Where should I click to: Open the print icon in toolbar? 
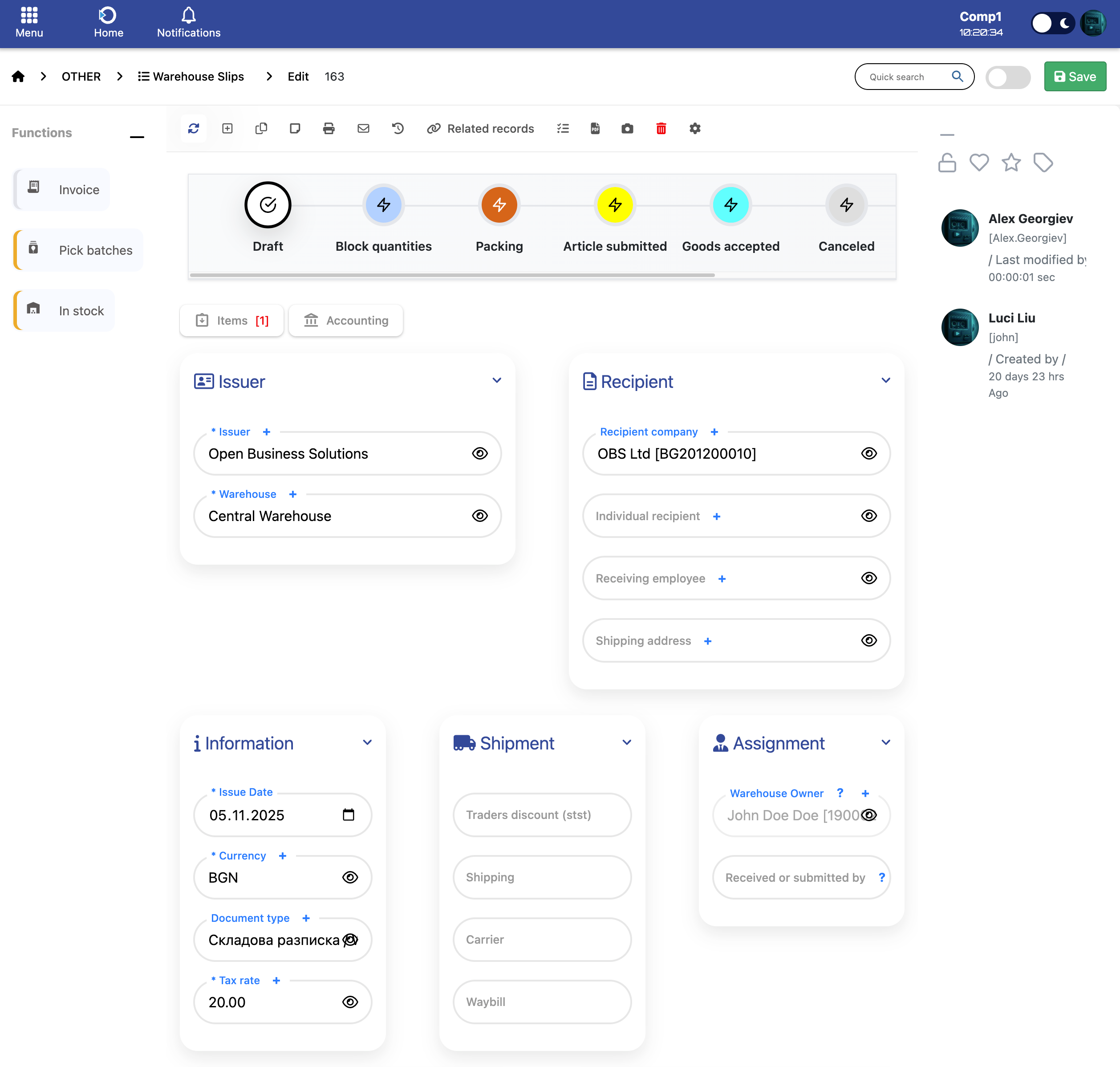[329, 129]
